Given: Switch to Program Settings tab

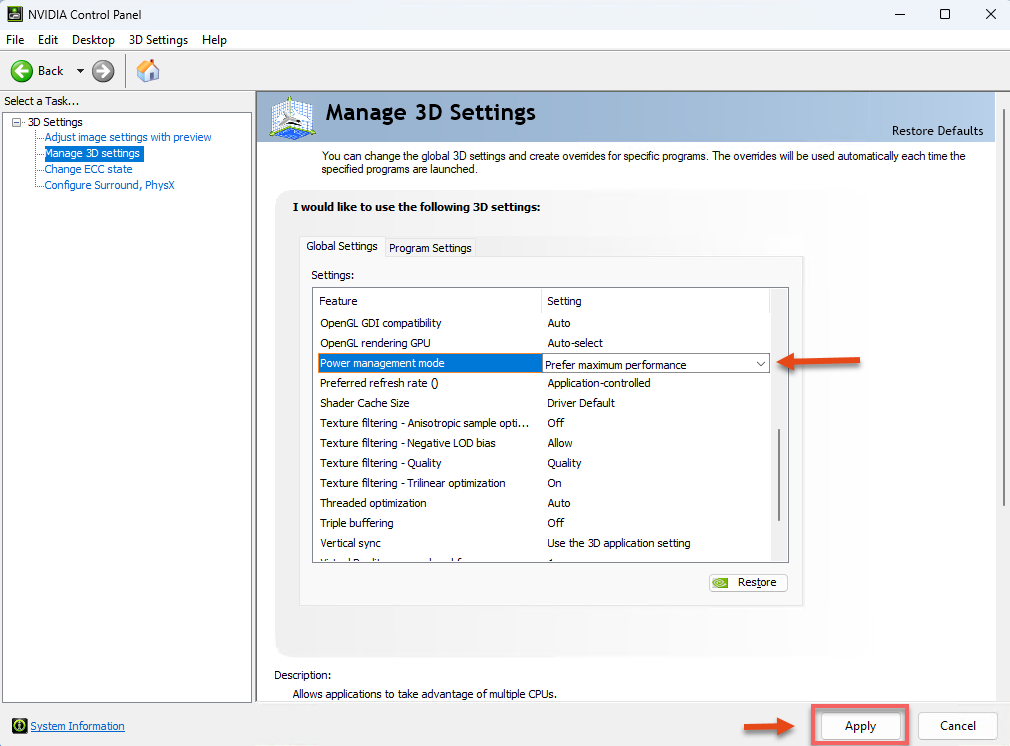Looking at the screenshot, I should click(430, 248).
